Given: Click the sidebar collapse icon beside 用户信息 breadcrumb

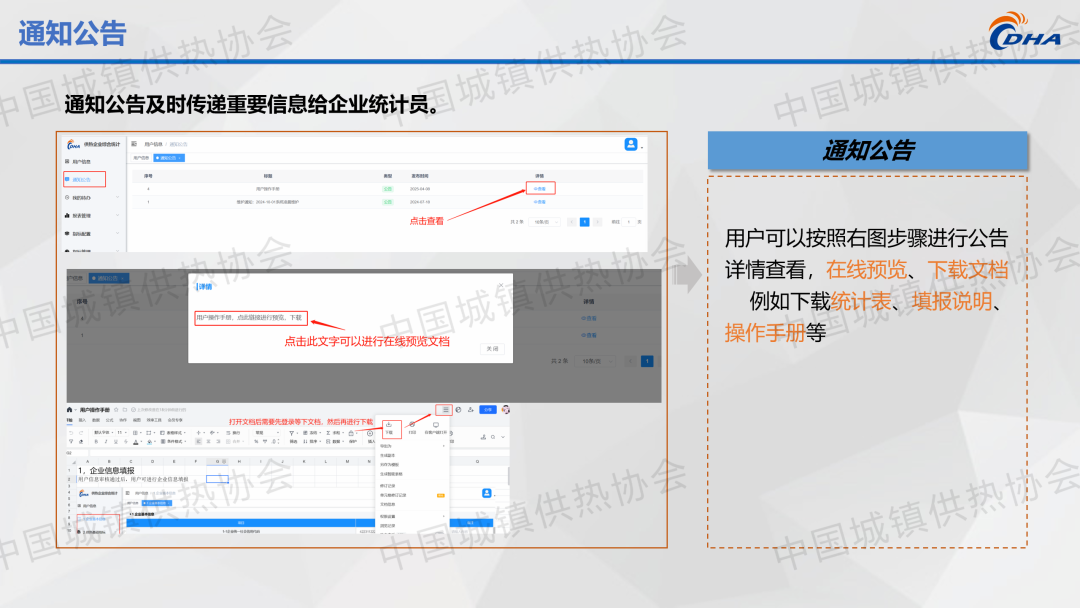Looking at the screenshot, I should [135, 145].
